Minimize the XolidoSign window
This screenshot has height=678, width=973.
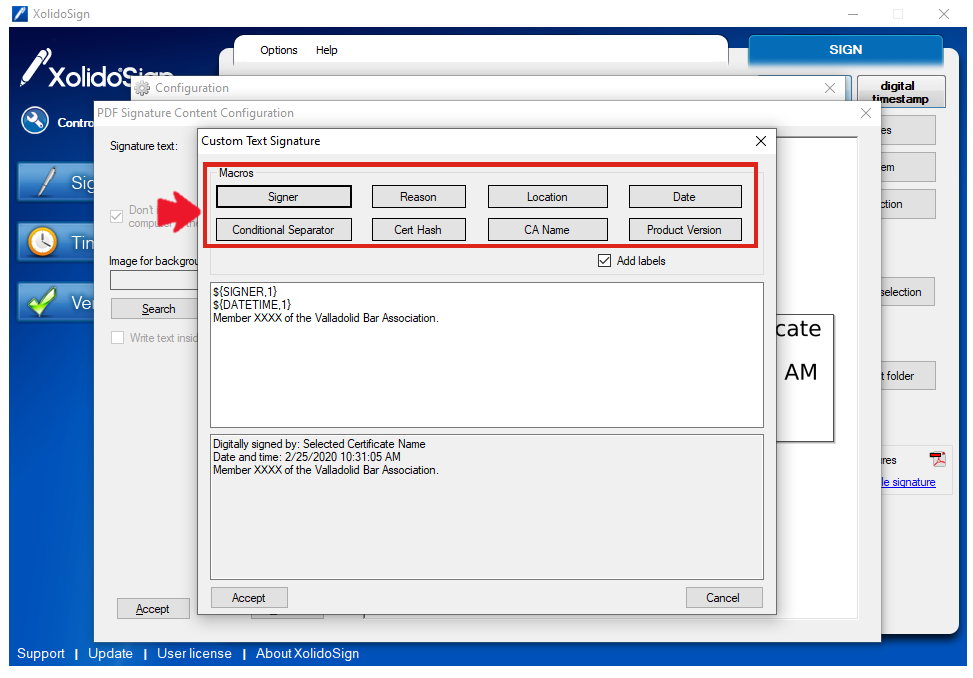pos(853,14)
